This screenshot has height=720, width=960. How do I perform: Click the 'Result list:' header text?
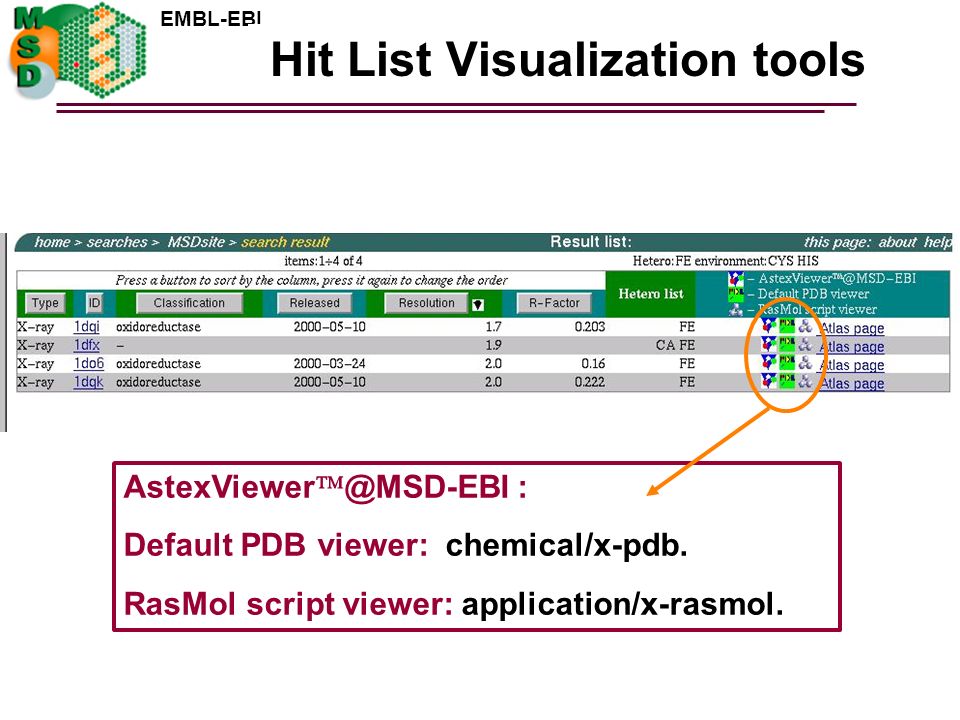pos(591,242)
